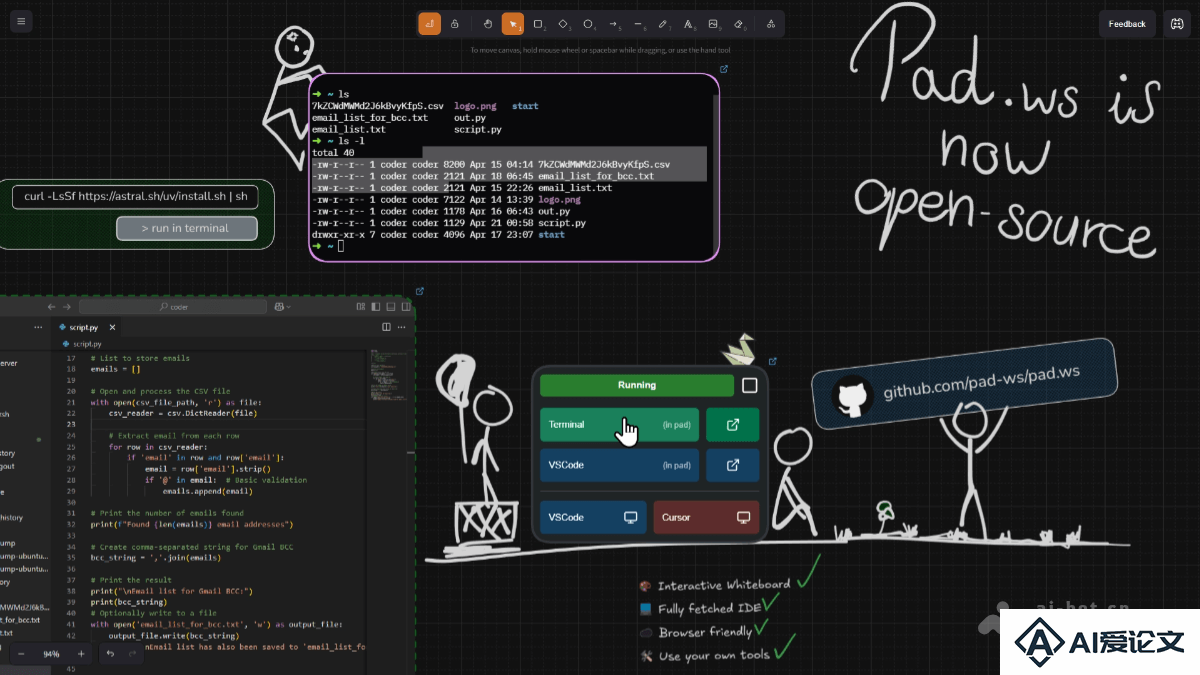Open sidebar more actions ellipsis
The width and height of the screenshot is (1200, 675).
[x=38, y=327]
